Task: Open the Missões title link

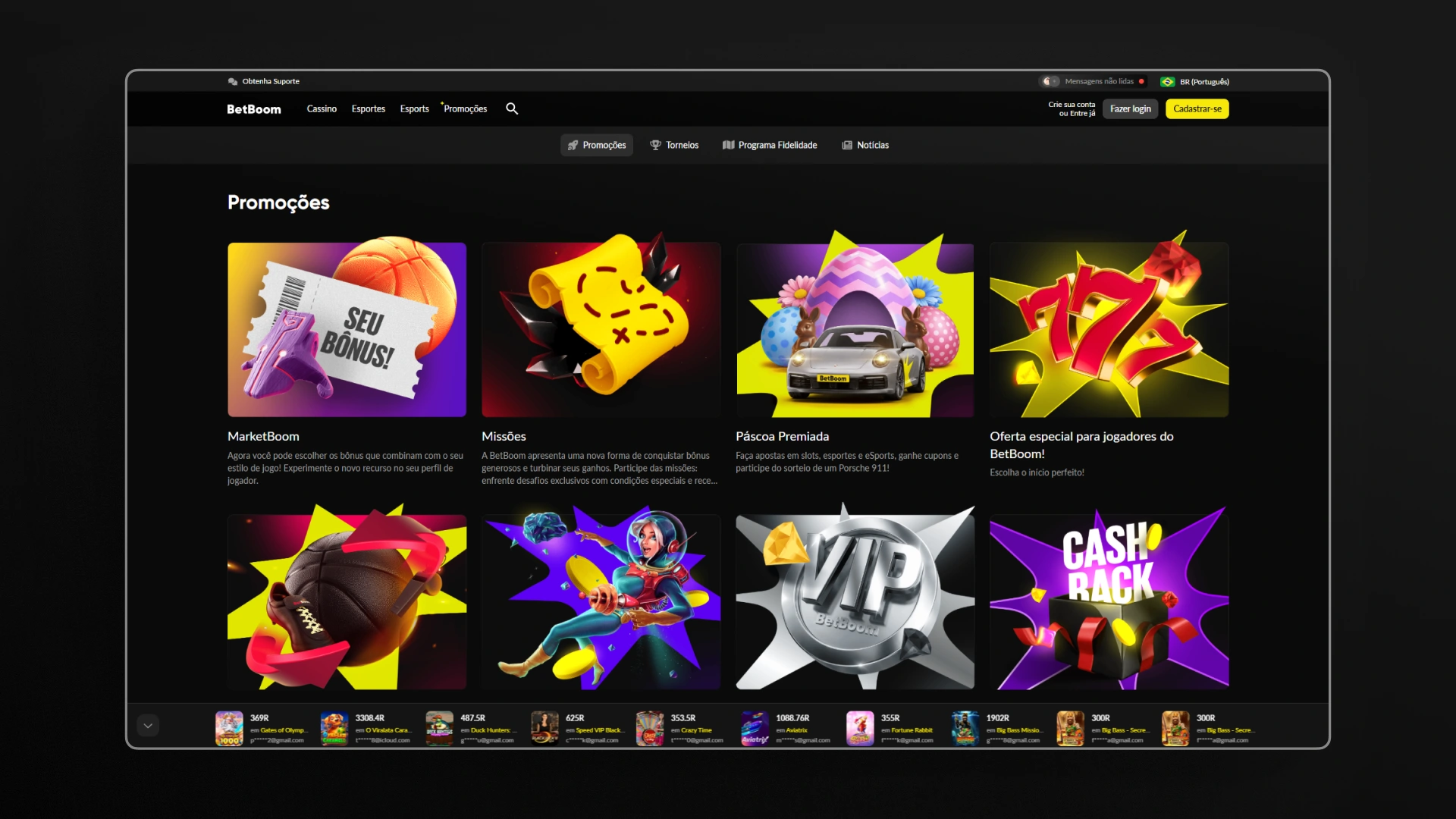Action: pyautogui.click(x=504, y=436)
